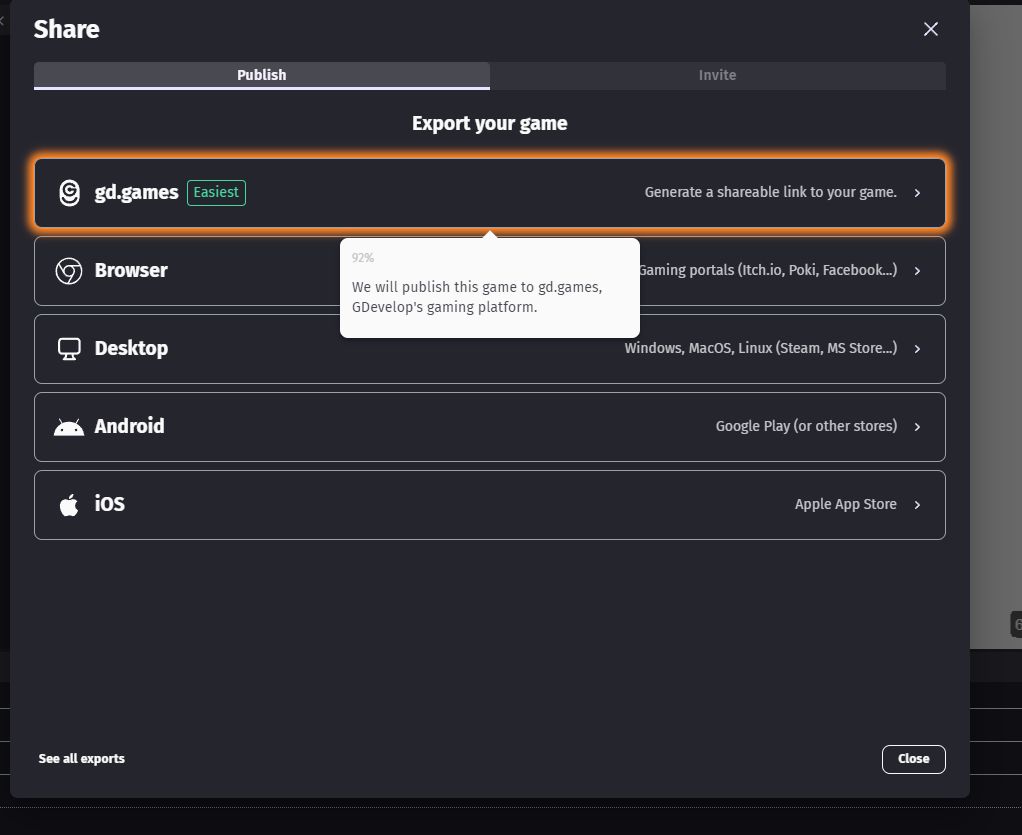Image resolution: width=1022 pixels, height=835 pixels.
Task: Pick the Desktop export for Steam
Action: (x=490, y=348)
